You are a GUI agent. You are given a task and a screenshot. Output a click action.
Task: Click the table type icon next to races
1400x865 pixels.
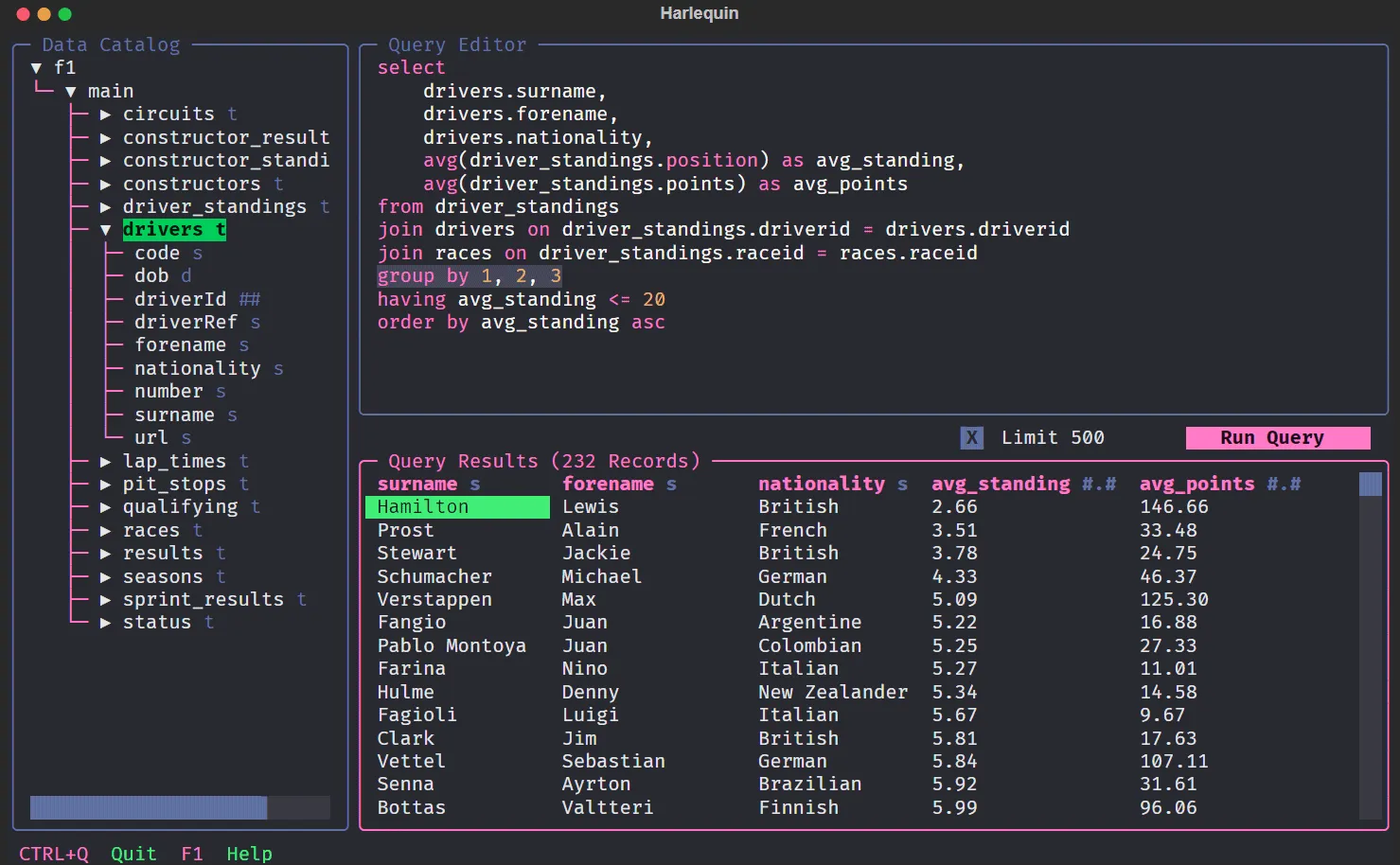197,530
